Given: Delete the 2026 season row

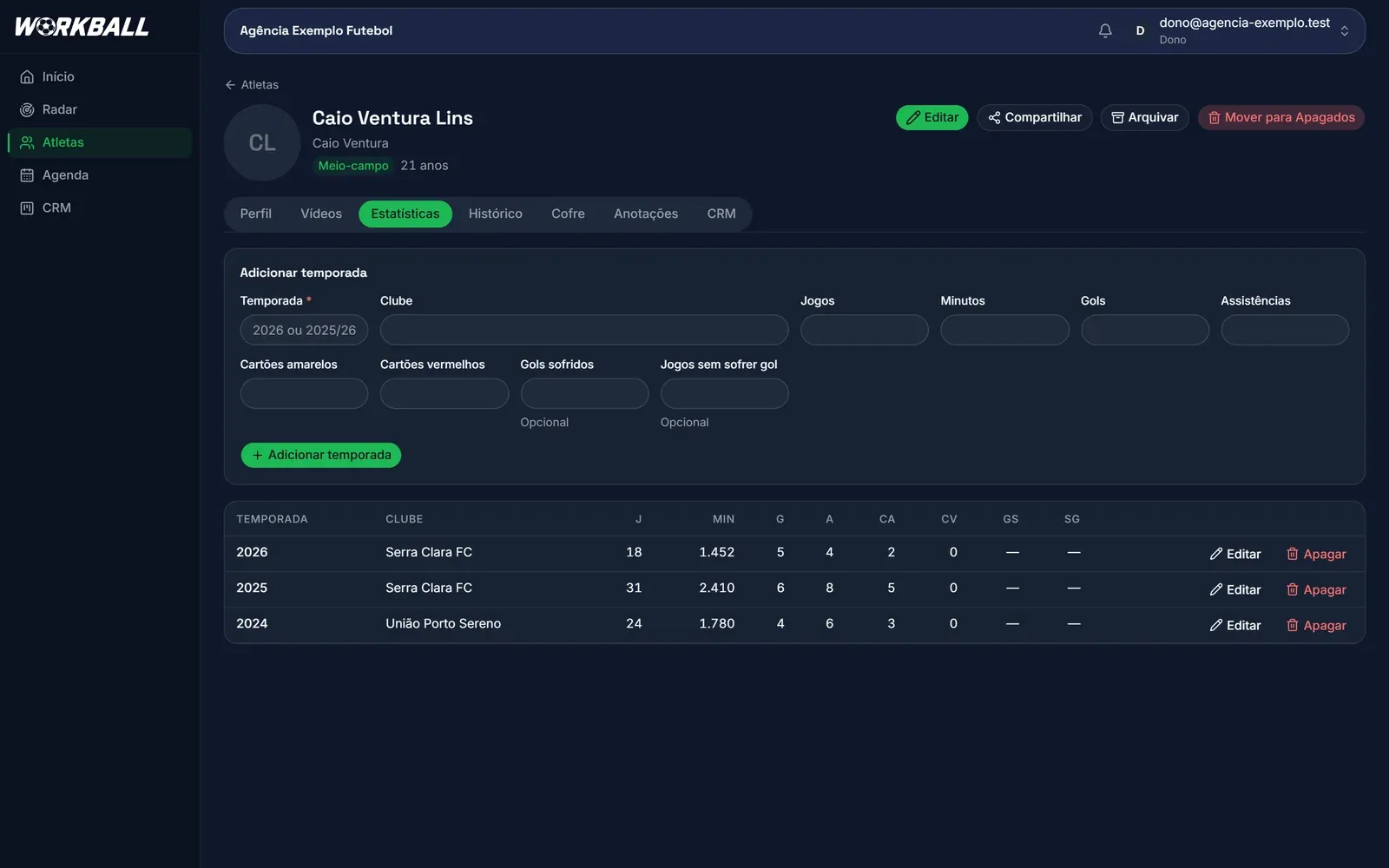Looking at the screenshot, I should click(x=1316, y=554).
